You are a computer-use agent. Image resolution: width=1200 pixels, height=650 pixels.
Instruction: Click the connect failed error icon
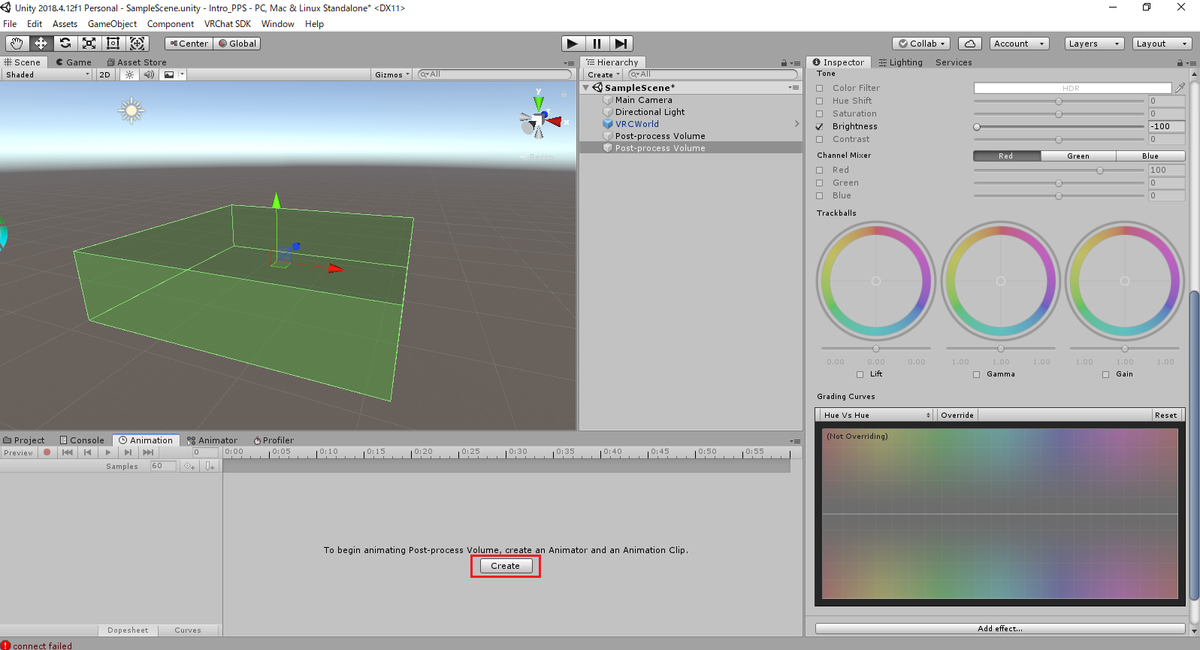pos(6,645)
